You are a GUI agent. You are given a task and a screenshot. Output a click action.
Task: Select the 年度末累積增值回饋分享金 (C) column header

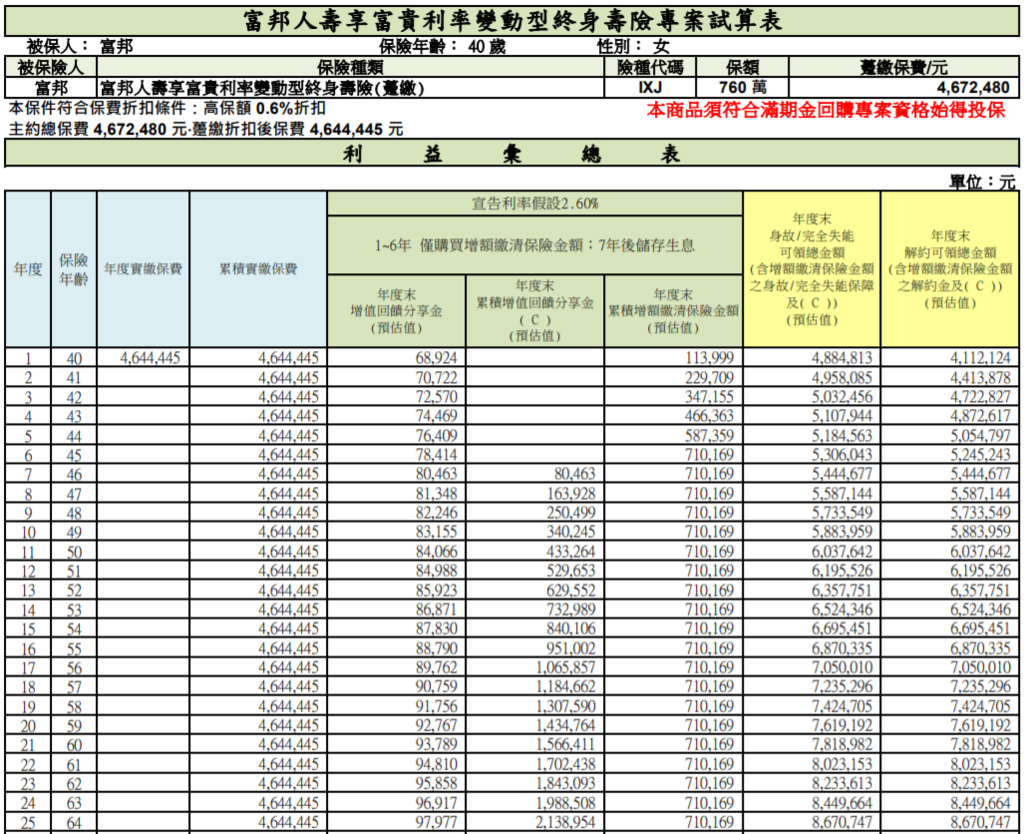click(x=535, y=311)
